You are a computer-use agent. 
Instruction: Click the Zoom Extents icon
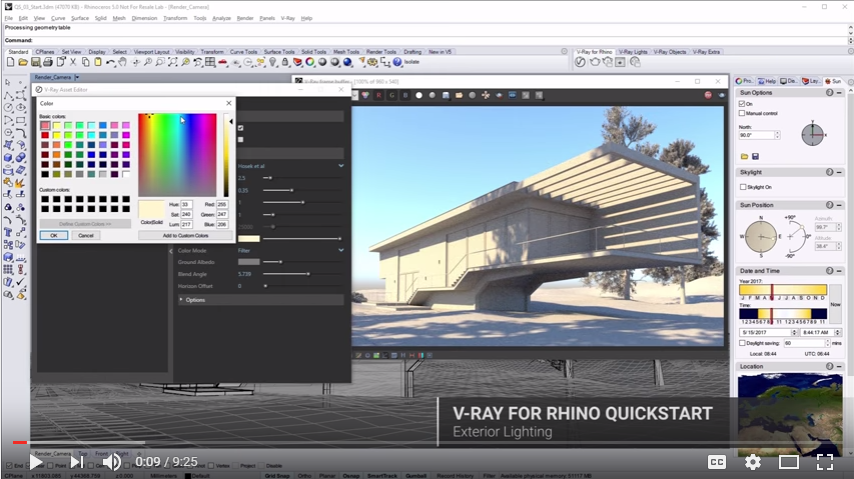point(173,62)
